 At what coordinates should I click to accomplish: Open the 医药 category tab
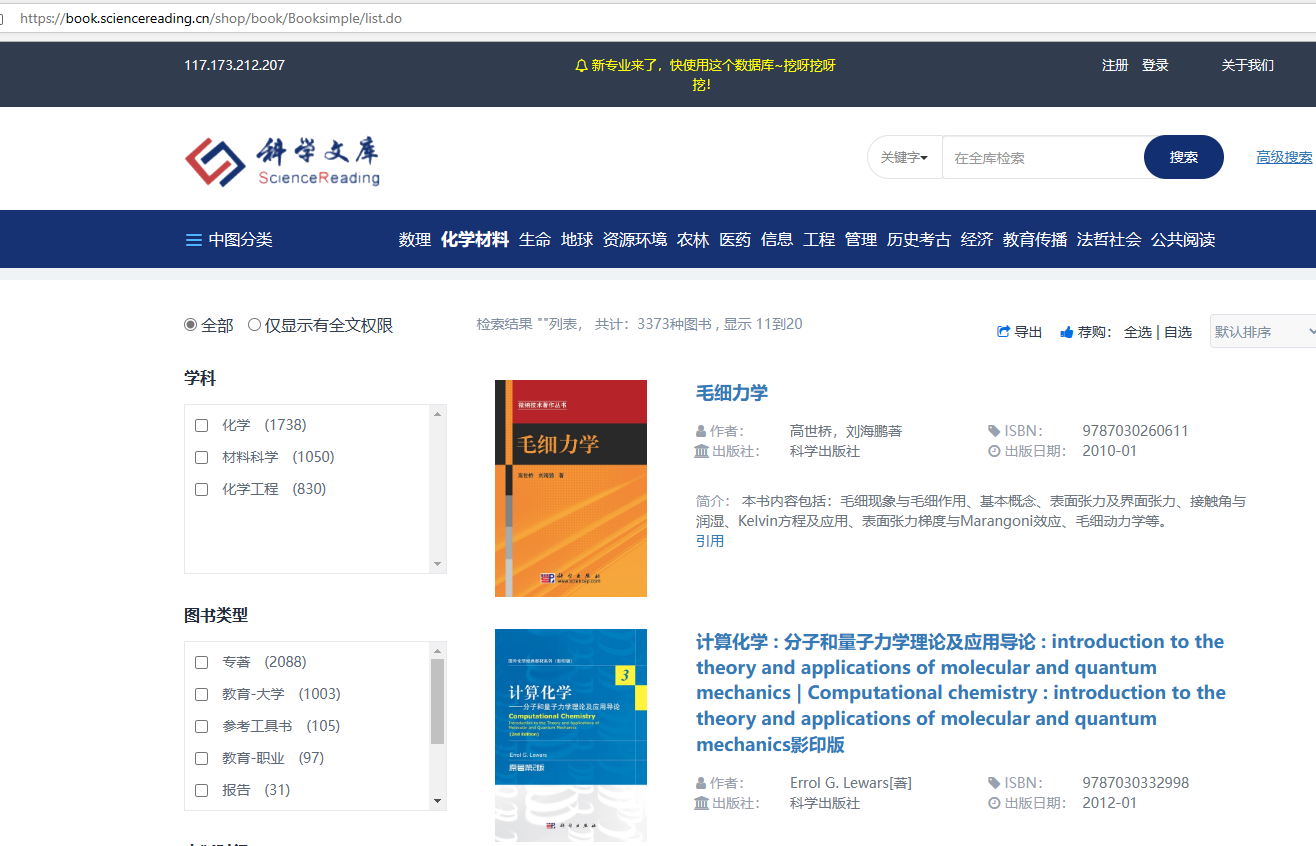point(735,240)
